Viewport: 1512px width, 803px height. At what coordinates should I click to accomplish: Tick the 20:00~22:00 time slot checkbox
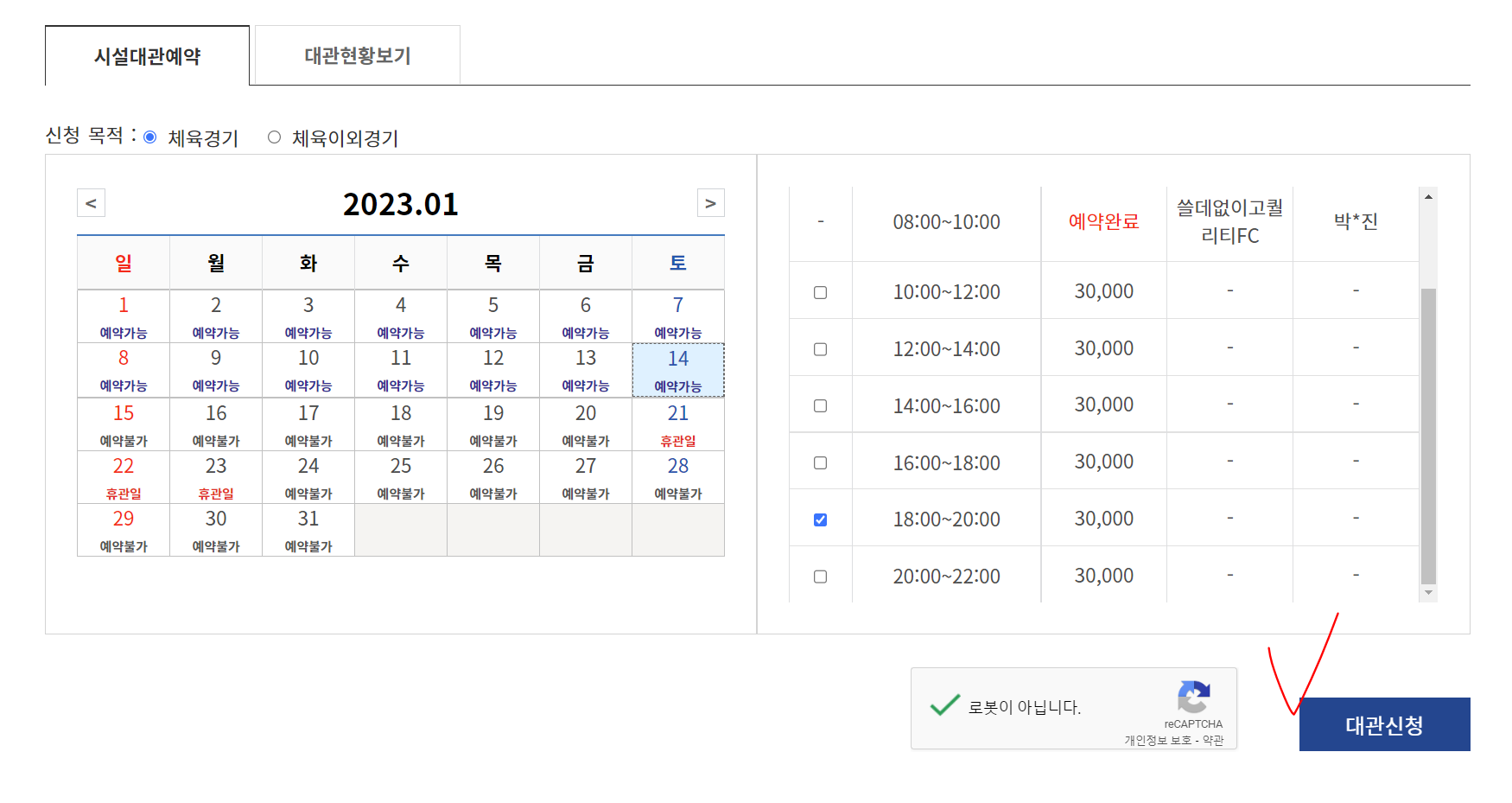pos(820,577)
